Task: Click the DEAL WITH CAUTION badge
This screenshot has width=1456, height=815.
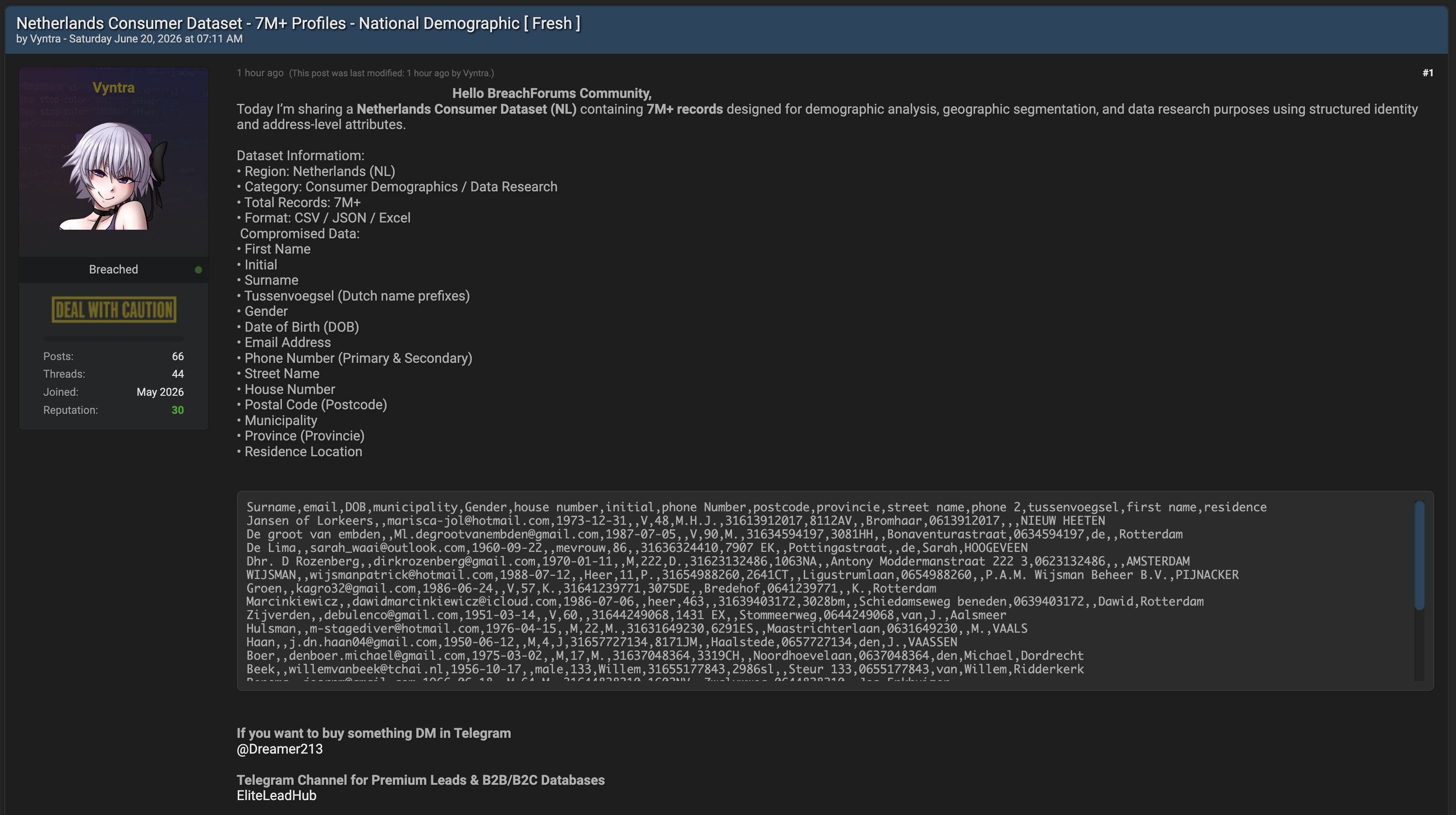Action: (114, 310)
